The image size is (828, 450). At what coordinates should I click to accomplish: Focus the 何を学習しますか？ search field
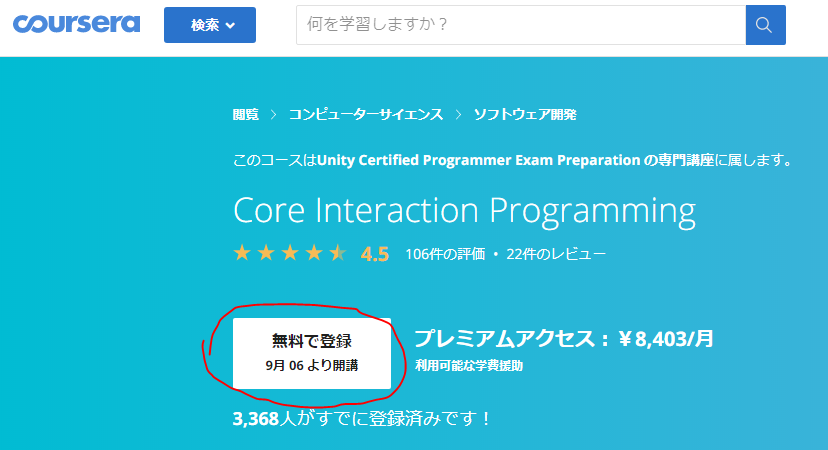click(x=521, y=25)
